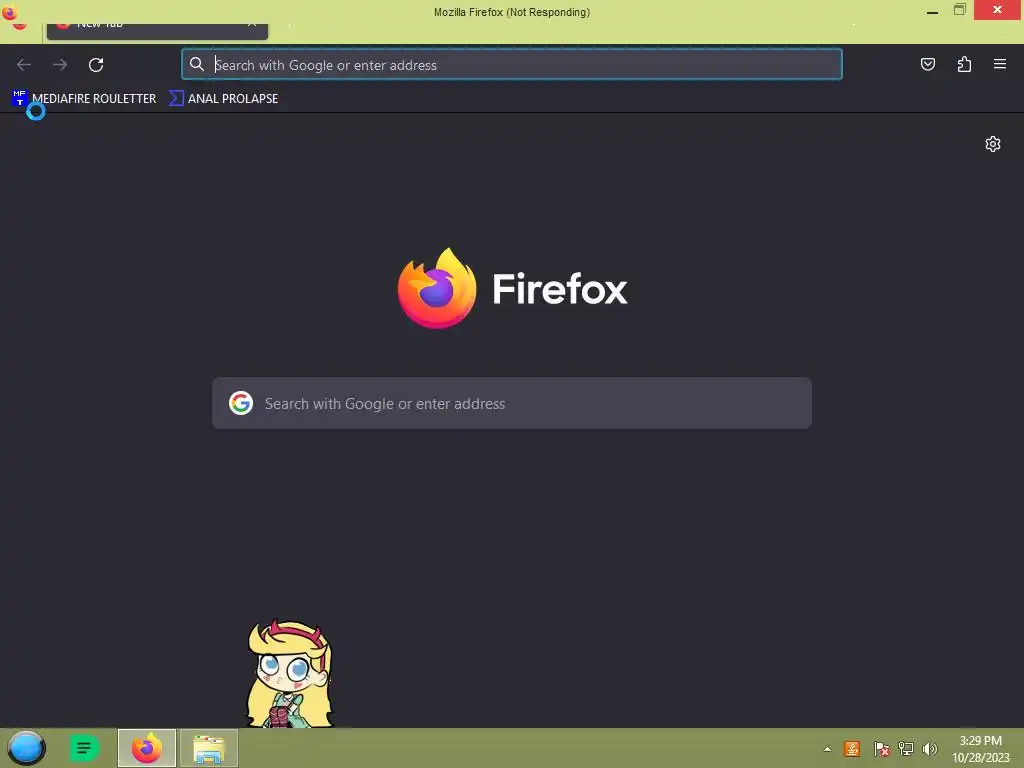The height and width of the screenshot is (768, 1024).
Task: Close the New Tab tab
Action: 252,25
